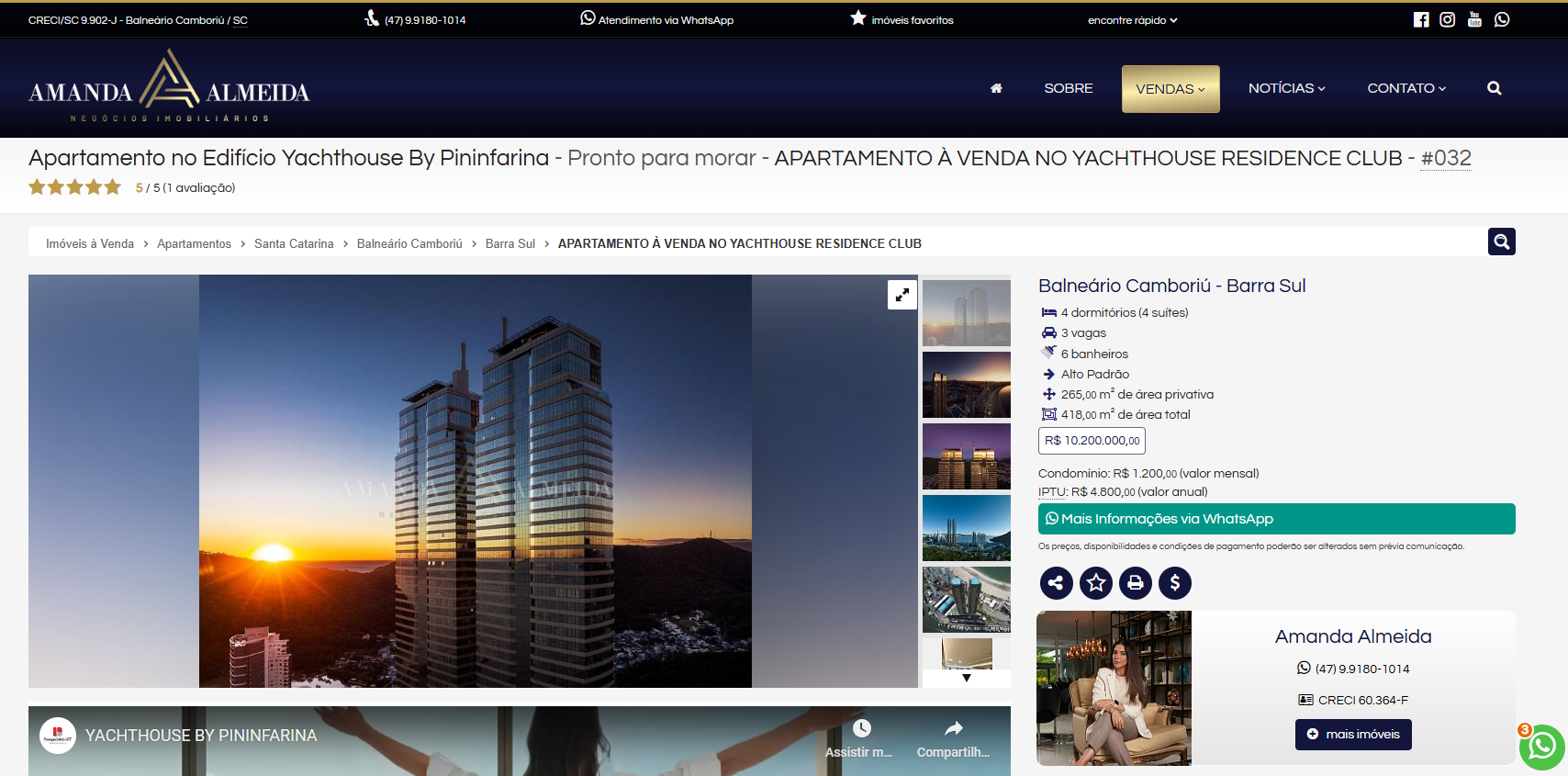Expand the main photo to fullscreen
Viewport: 1568px width, 776px height.
(x=902, y=295)
